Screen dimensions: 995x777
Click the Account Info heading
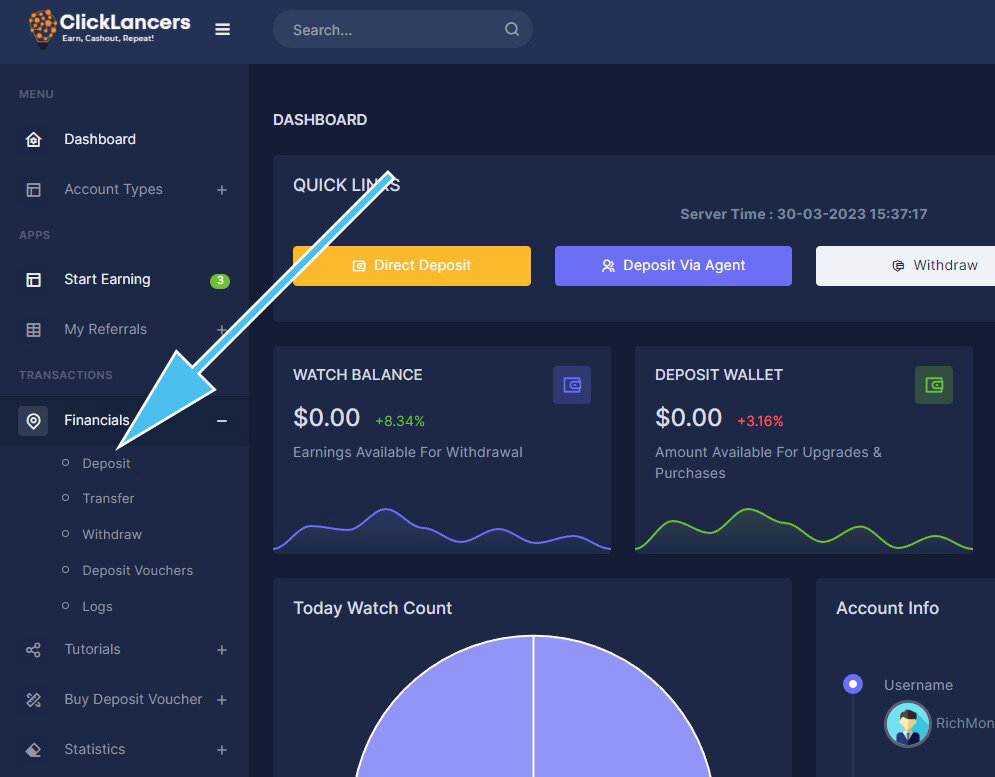point(887,608)
